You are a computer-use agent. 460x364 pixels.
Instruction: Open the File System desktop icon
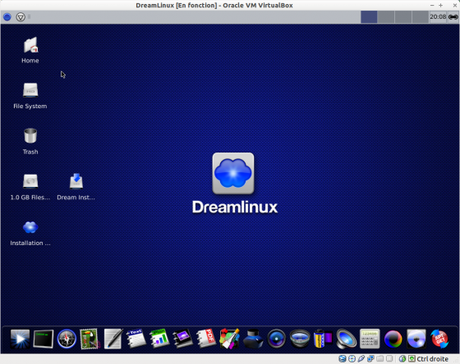pos(30,90)
